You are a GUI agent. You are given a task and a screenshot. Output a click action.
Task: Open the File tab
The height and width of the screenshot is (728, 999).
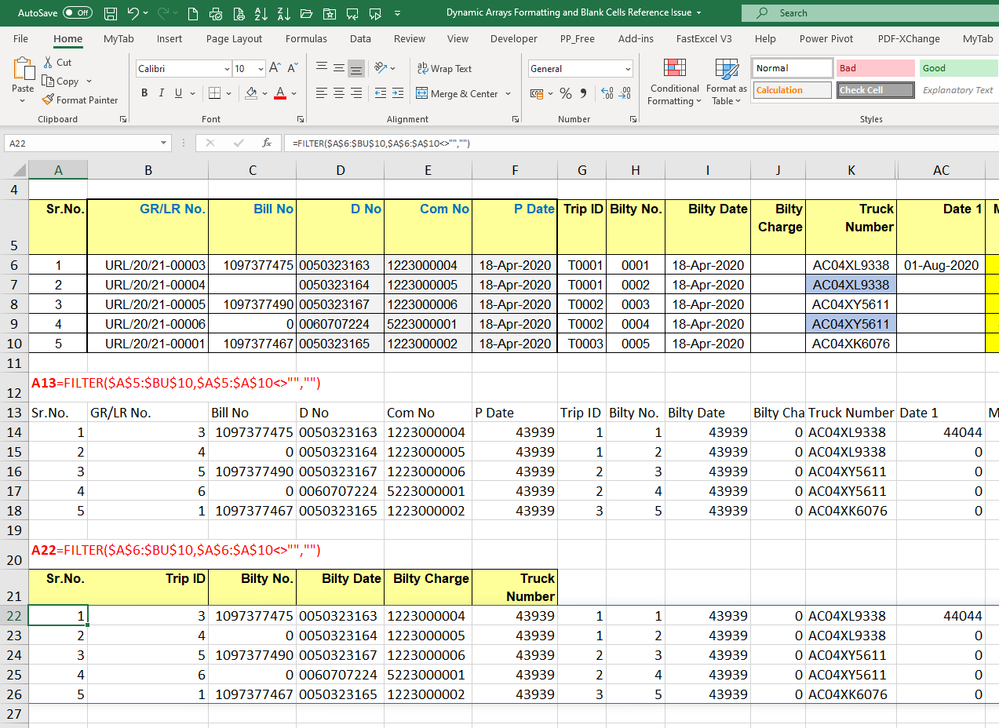point(20,39)
